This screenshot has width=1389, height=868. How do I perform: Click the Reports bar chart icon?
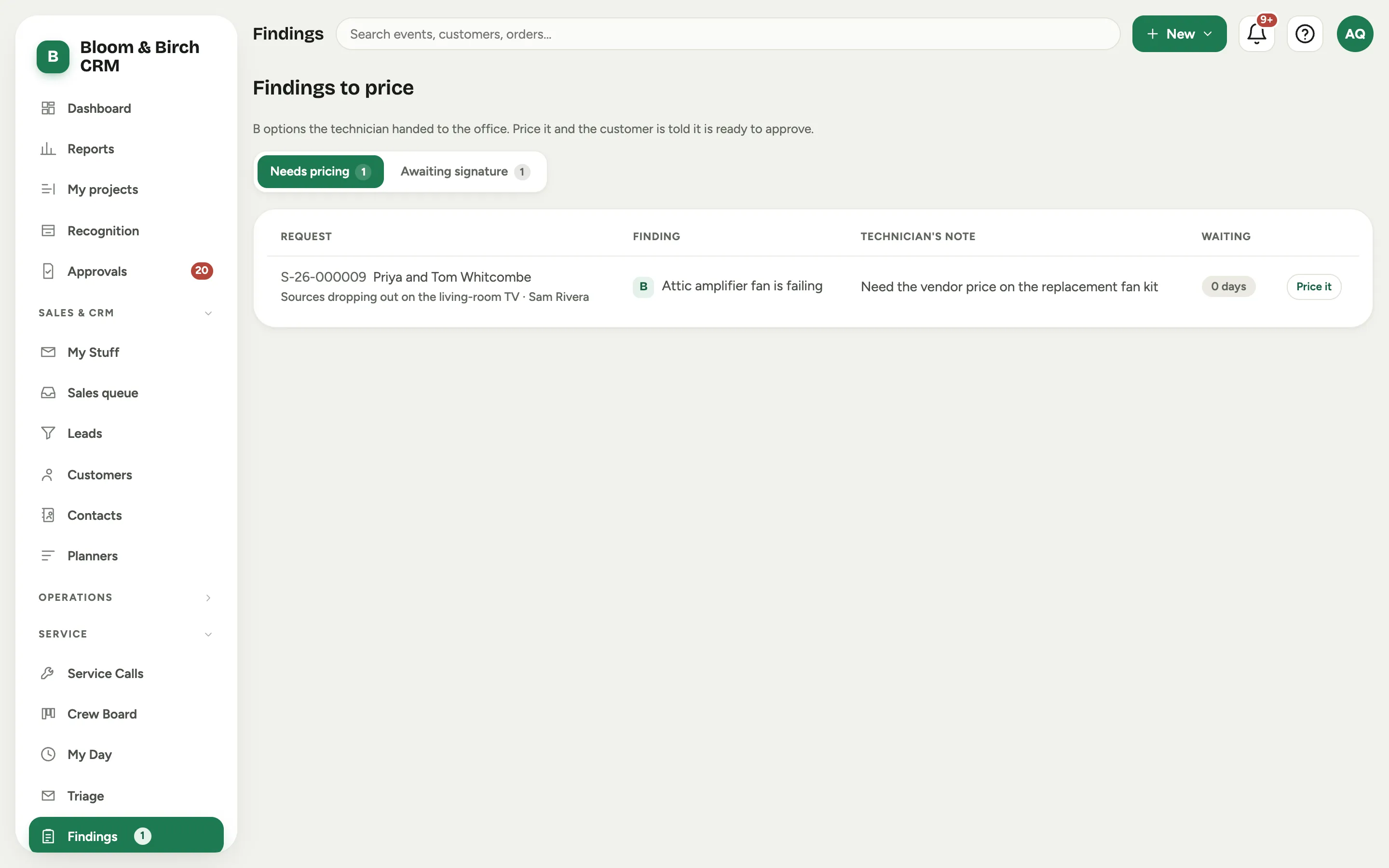coord(48,149)
